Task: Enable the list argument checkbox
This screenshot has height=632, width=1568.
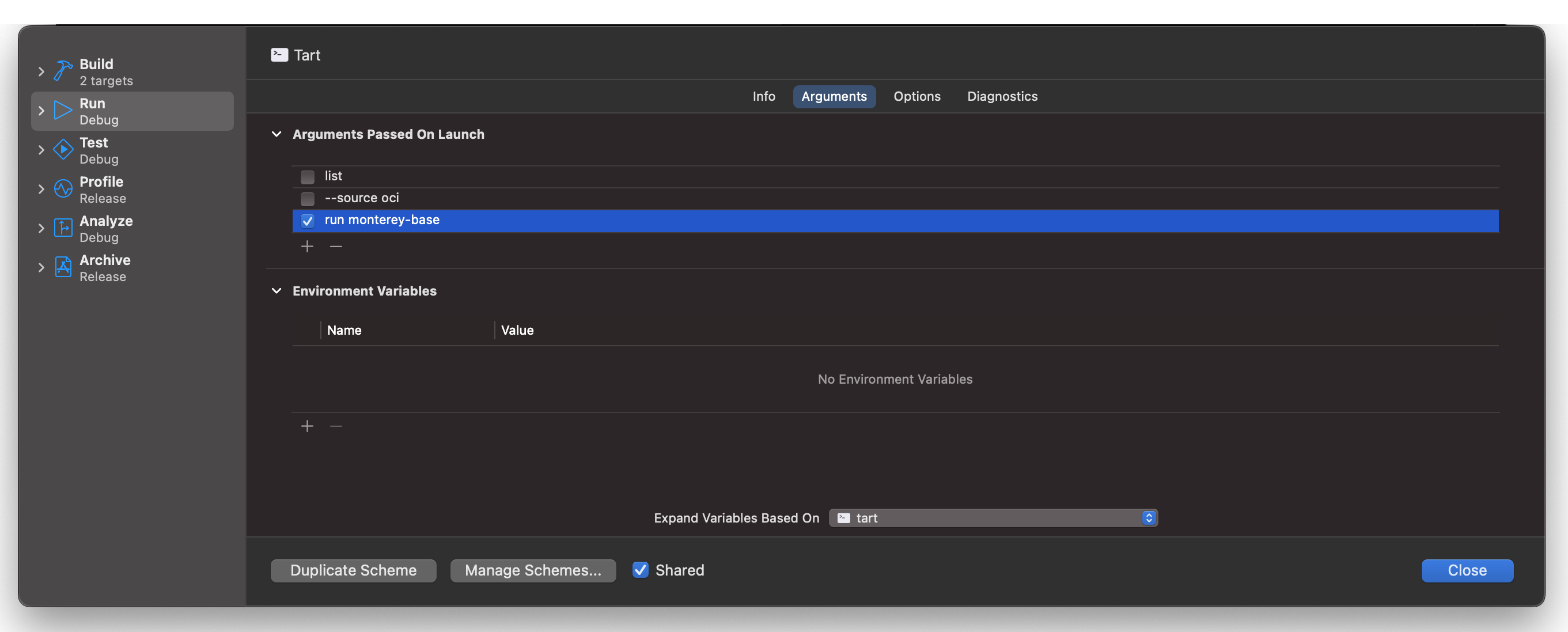Action: click(x=308, y=177)
